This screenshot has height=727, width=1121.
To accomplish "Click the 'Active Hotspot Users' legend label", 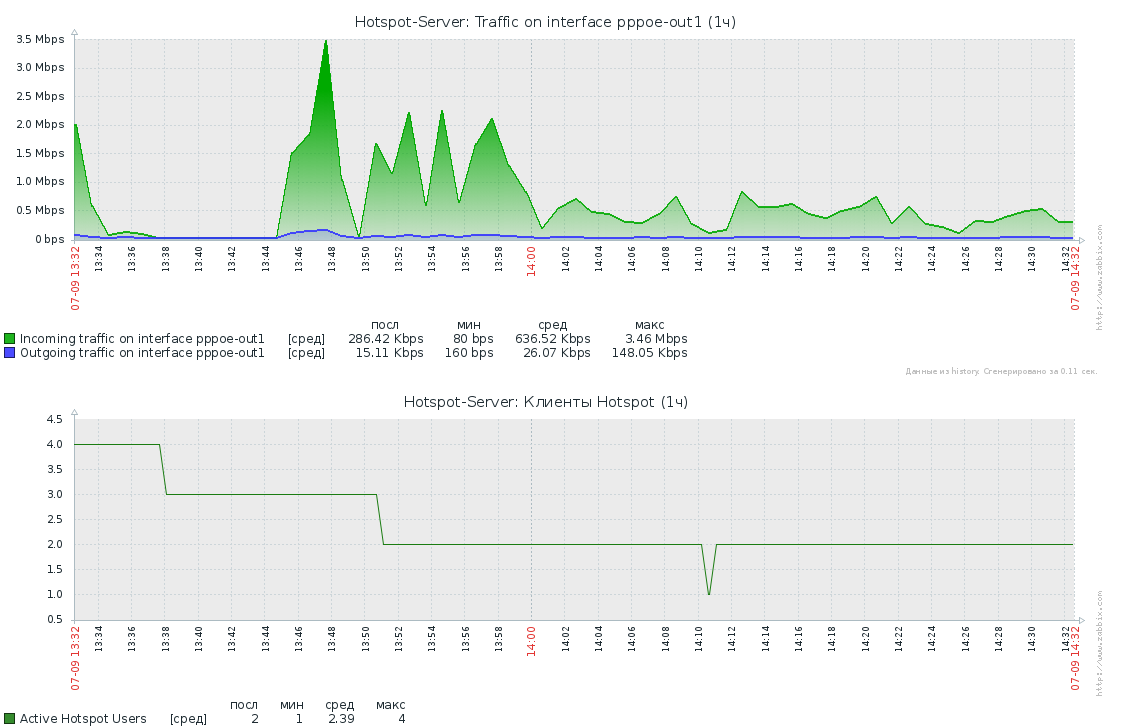I will coord(83,718).
